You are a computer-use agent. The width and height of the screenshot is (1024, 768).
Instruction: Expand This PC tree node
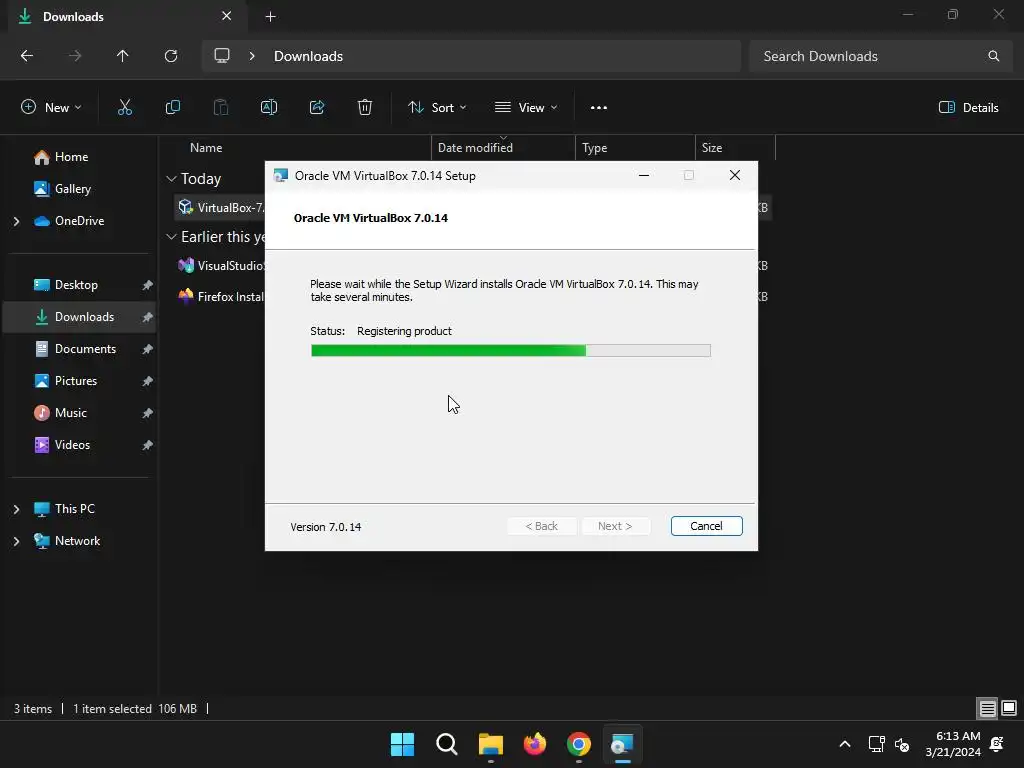[16, 509]
